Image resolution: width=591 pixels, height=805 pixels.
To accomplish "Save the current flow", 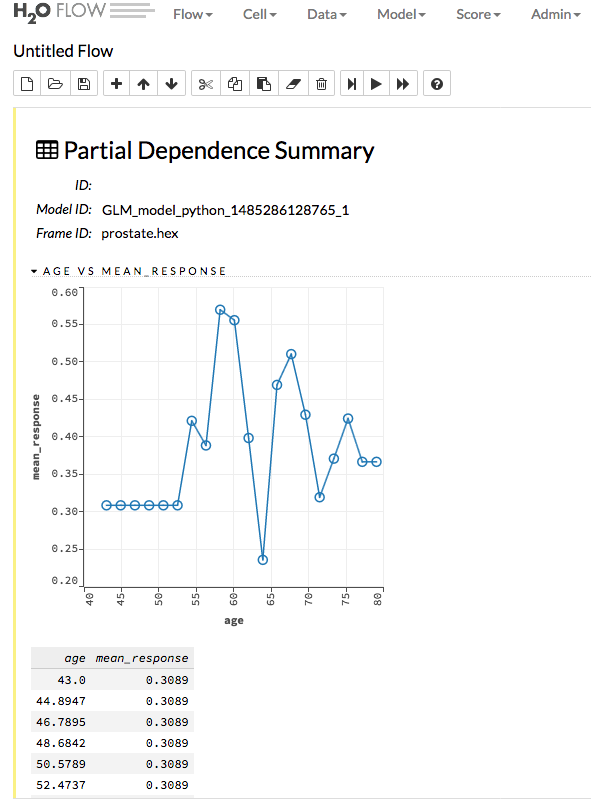I will point(84,83).
